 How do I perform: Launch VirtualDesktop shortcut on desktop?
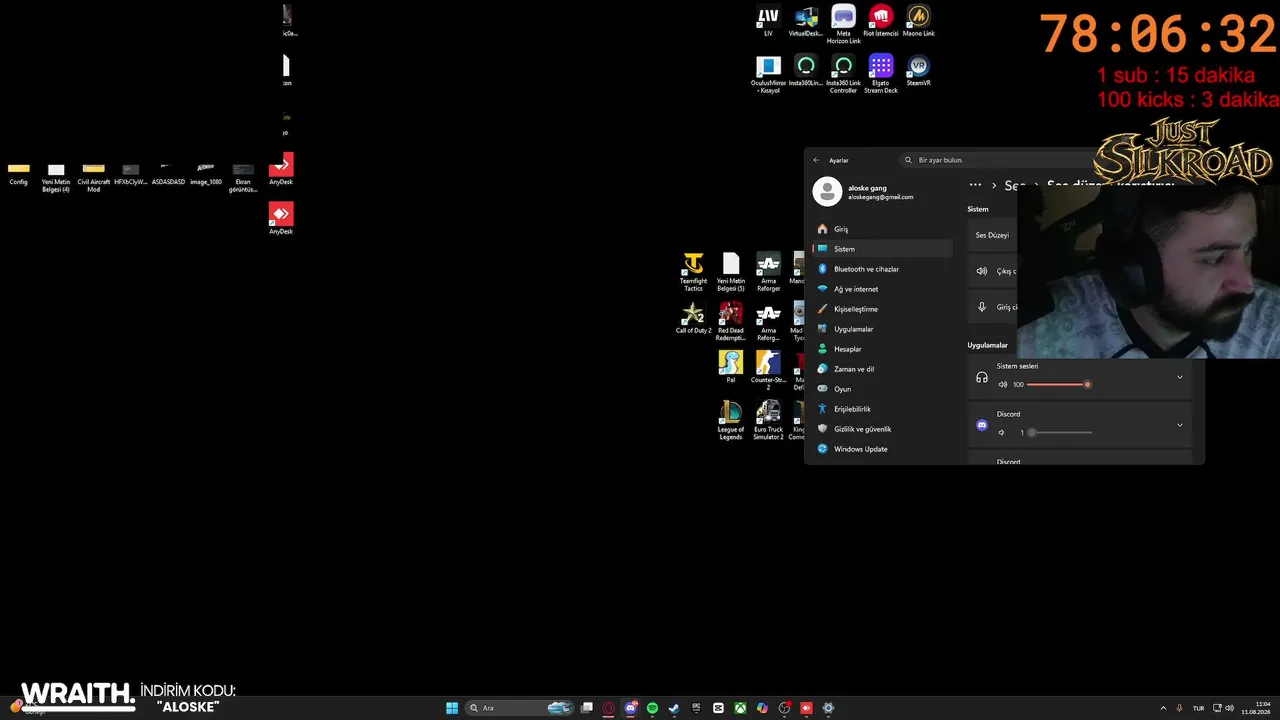coord(805,22)
